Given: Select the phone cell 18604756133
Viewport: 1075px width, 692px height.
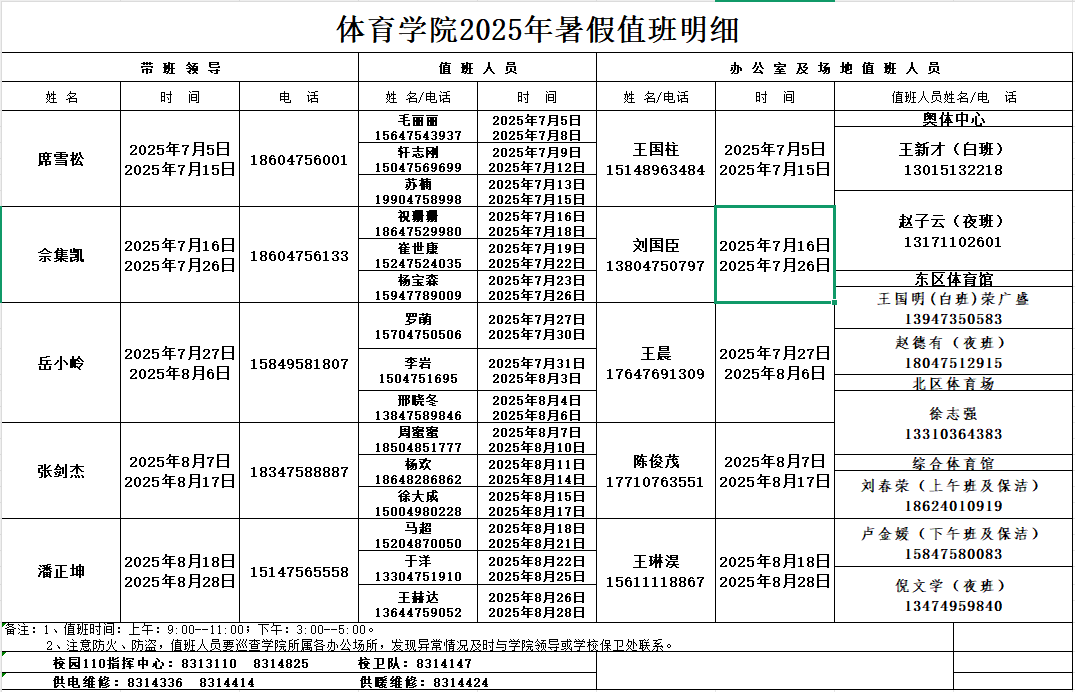Looking at the screenshot, I should pyautogui.click(x=299, y=256).
